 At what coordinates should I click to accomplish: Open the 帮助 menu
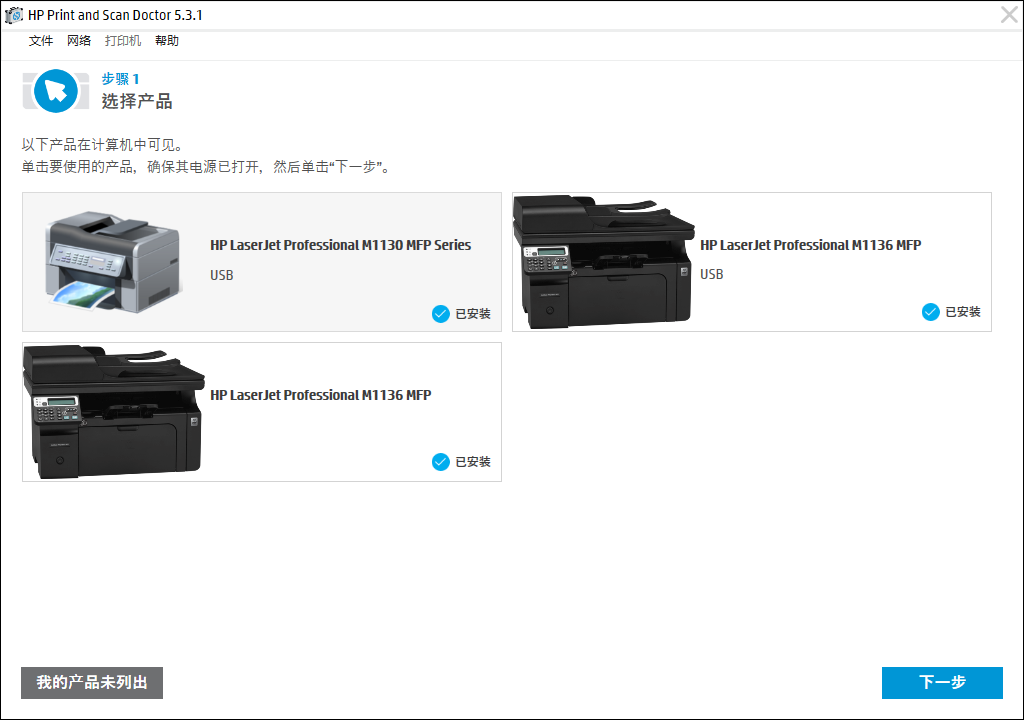click(167, 41)
